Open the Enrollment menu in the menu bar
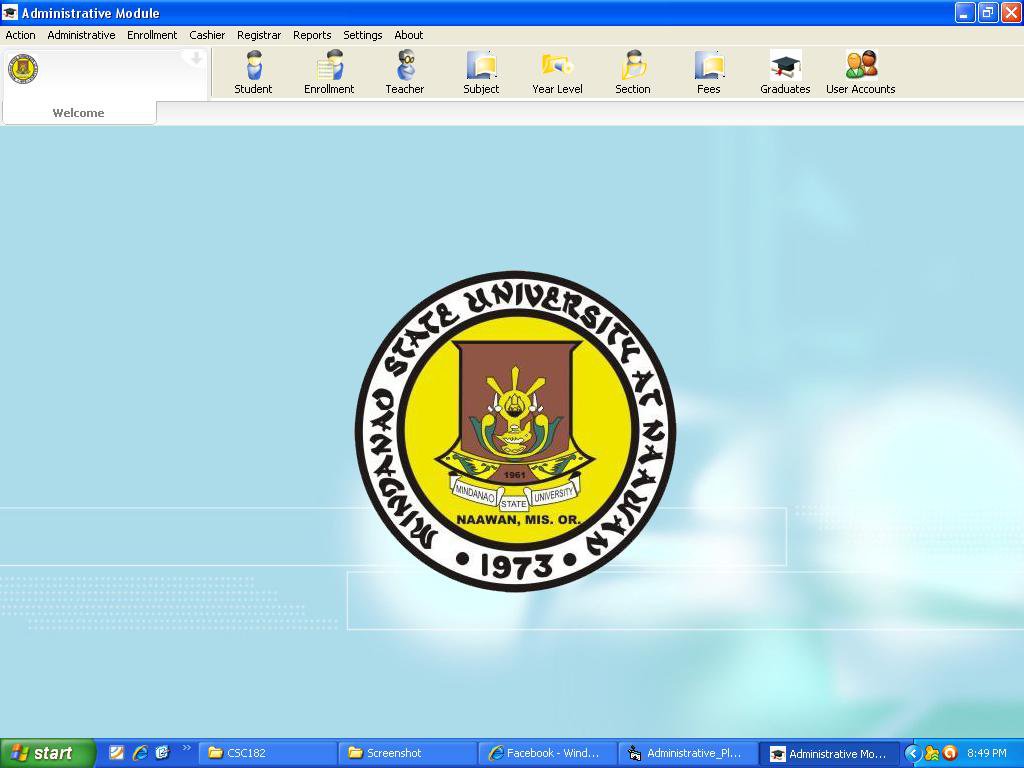The height and width of the screenshot is (768, 1024). coord(152,35)
